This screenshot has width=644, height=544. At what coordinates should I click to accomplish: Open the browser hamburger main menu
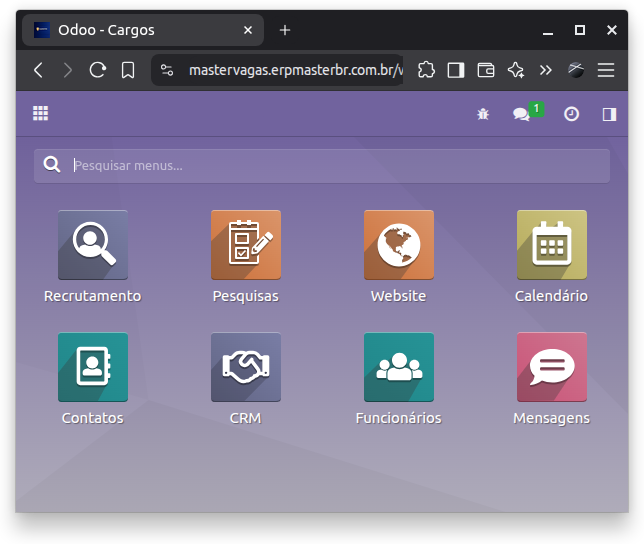pyautogui.click(x=605, y=70)
